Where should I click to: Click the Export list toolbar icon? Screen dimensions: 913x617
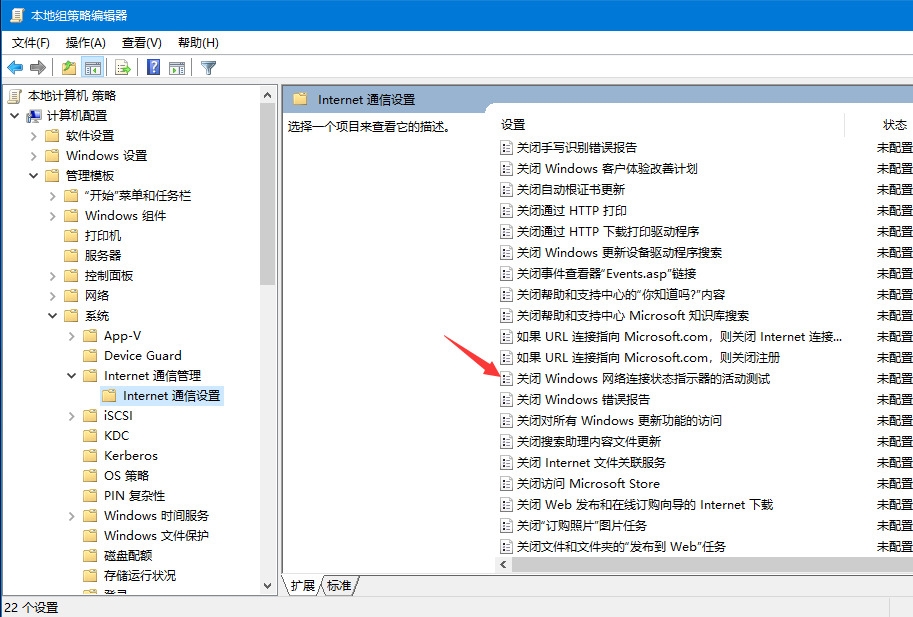[x=123, y=68]
